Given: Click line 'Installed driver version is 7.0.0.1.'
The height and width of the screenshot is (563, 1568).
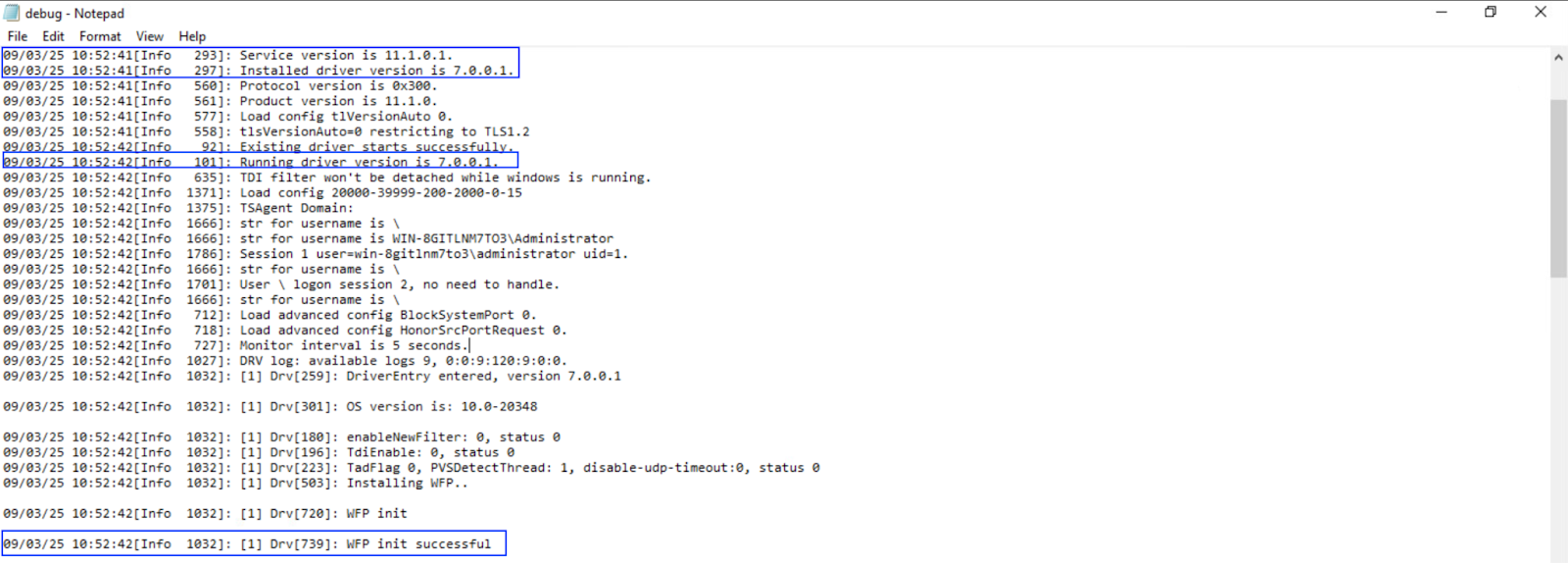Looking at the screenshot, I should tap(259, 71).
